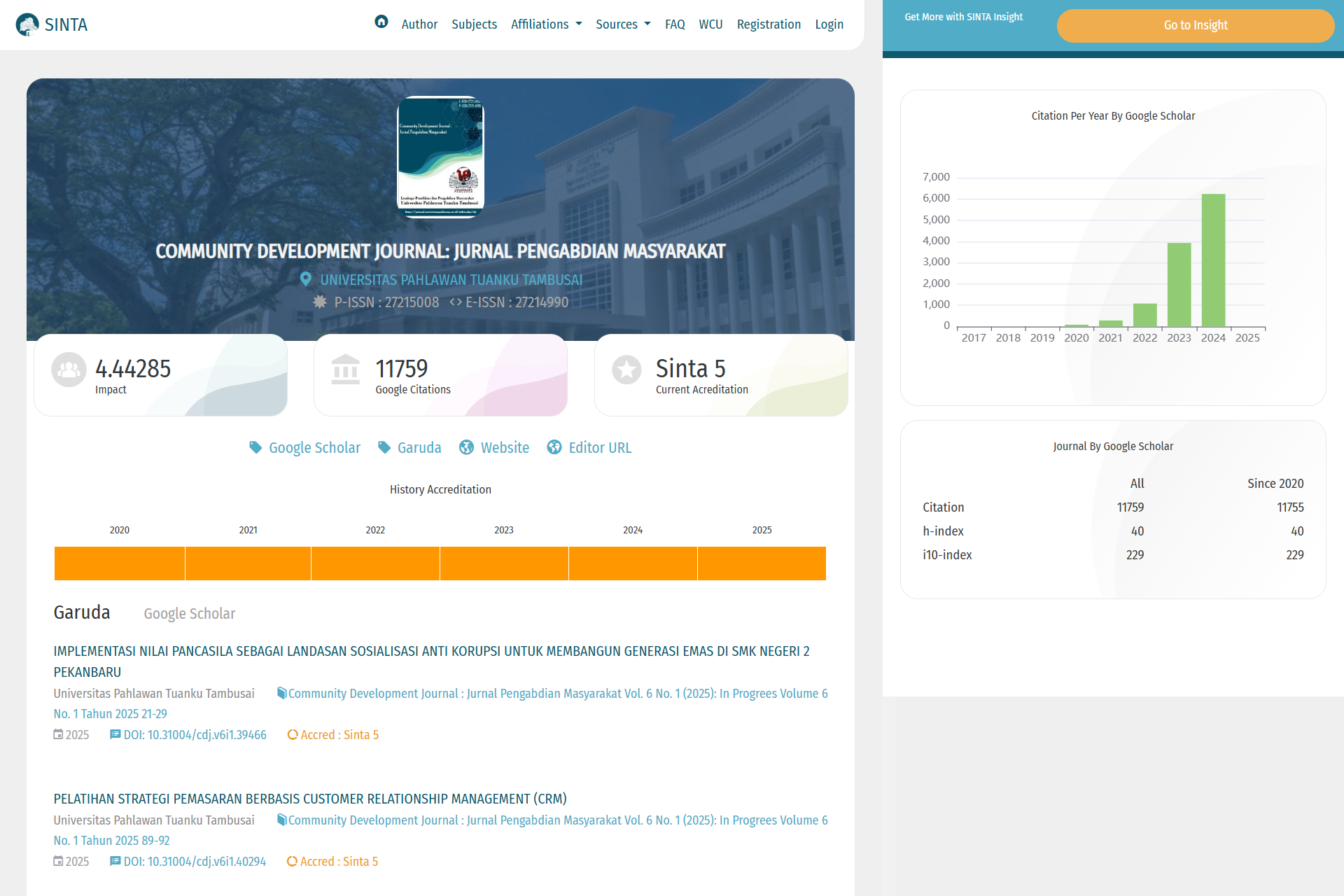The height and width of the screenshot is (896, 1344).
Task: Click the Accred circle icon of CRM article
Action: click(292, 861)
